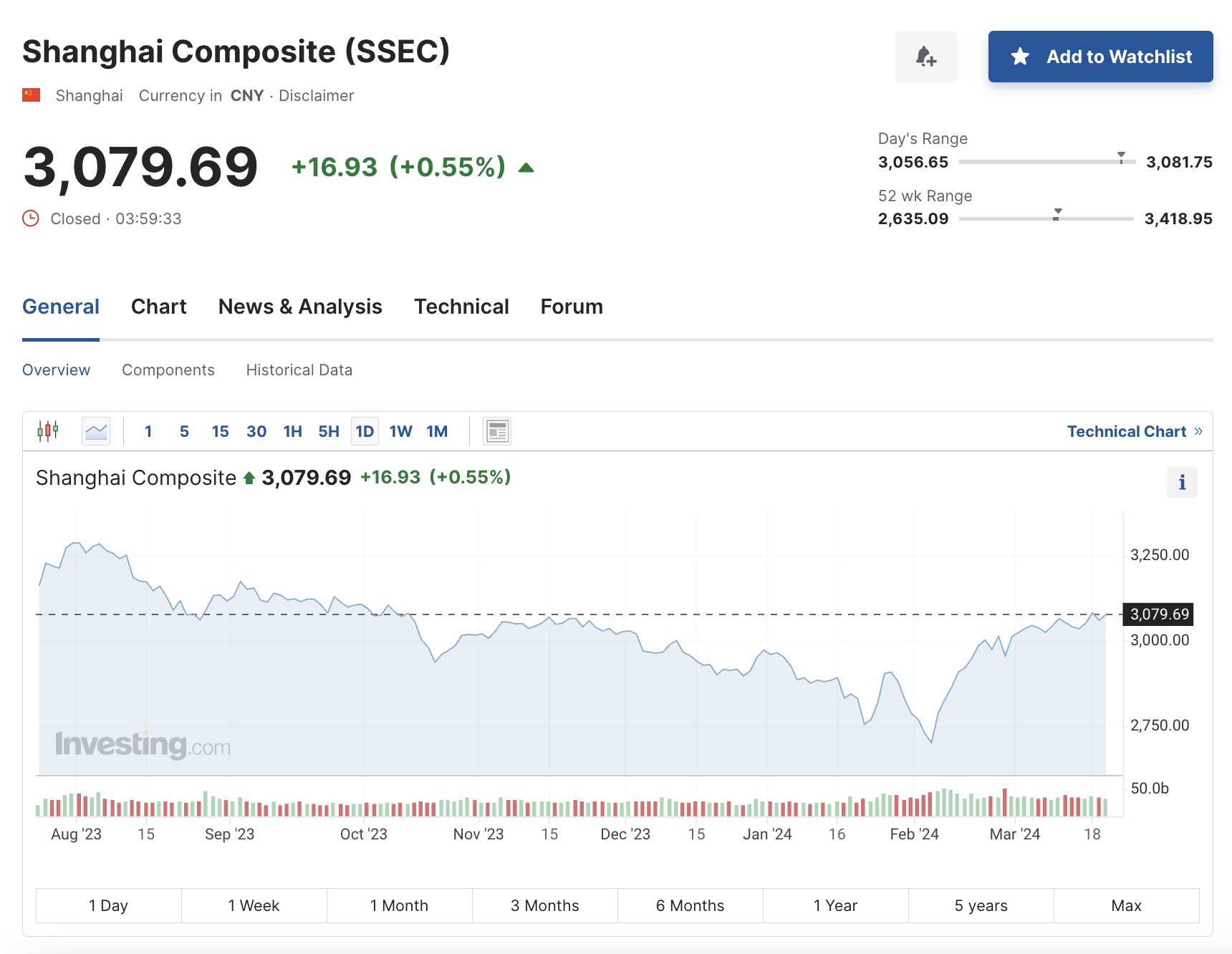The image size is (1232, 954).
Task: Click the Shanghai Composite (SSEC) heading
Action: (x=236, y=52)
